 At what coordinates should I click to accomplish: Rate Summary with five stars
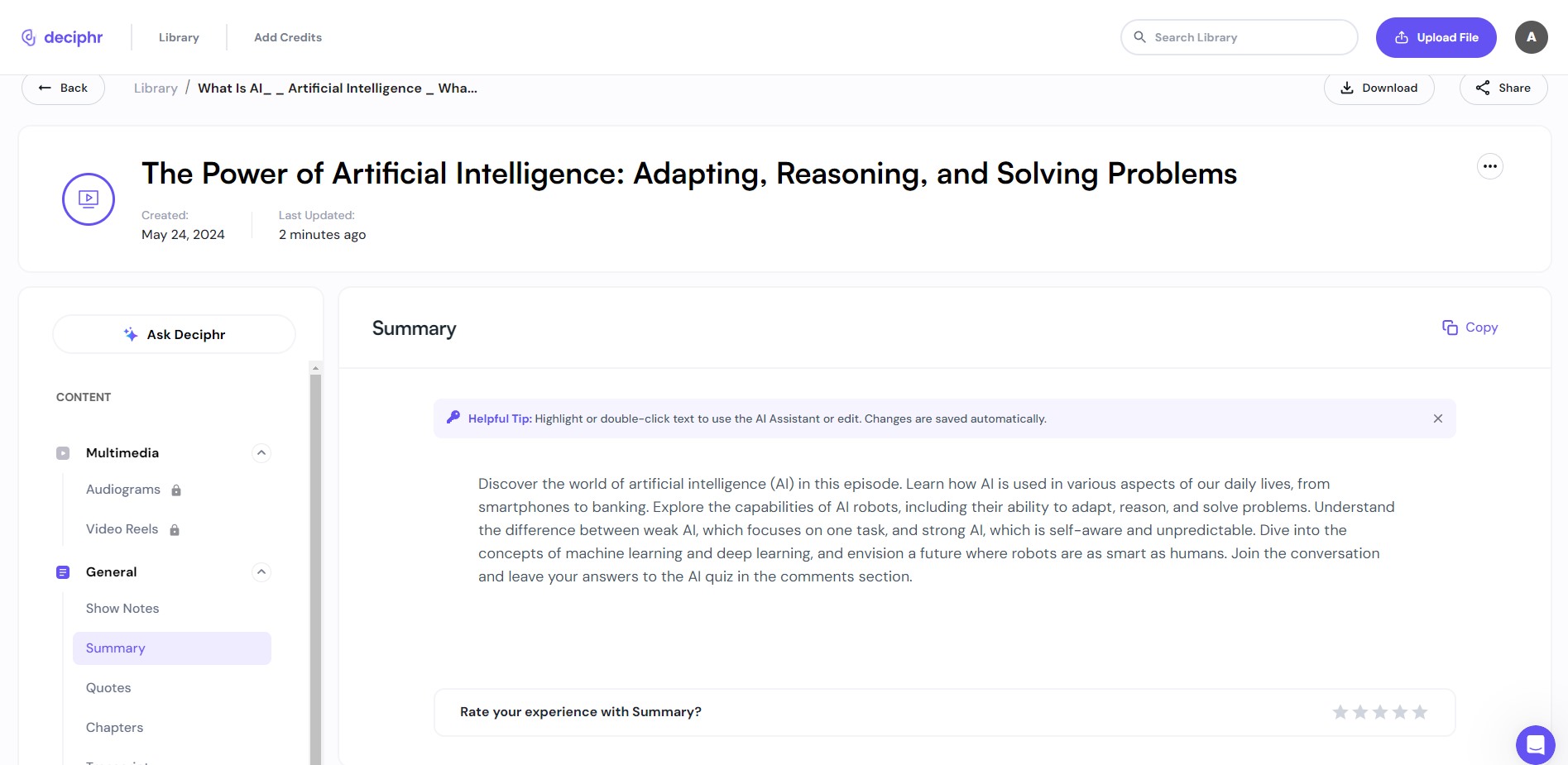(x=1420, y=712)
